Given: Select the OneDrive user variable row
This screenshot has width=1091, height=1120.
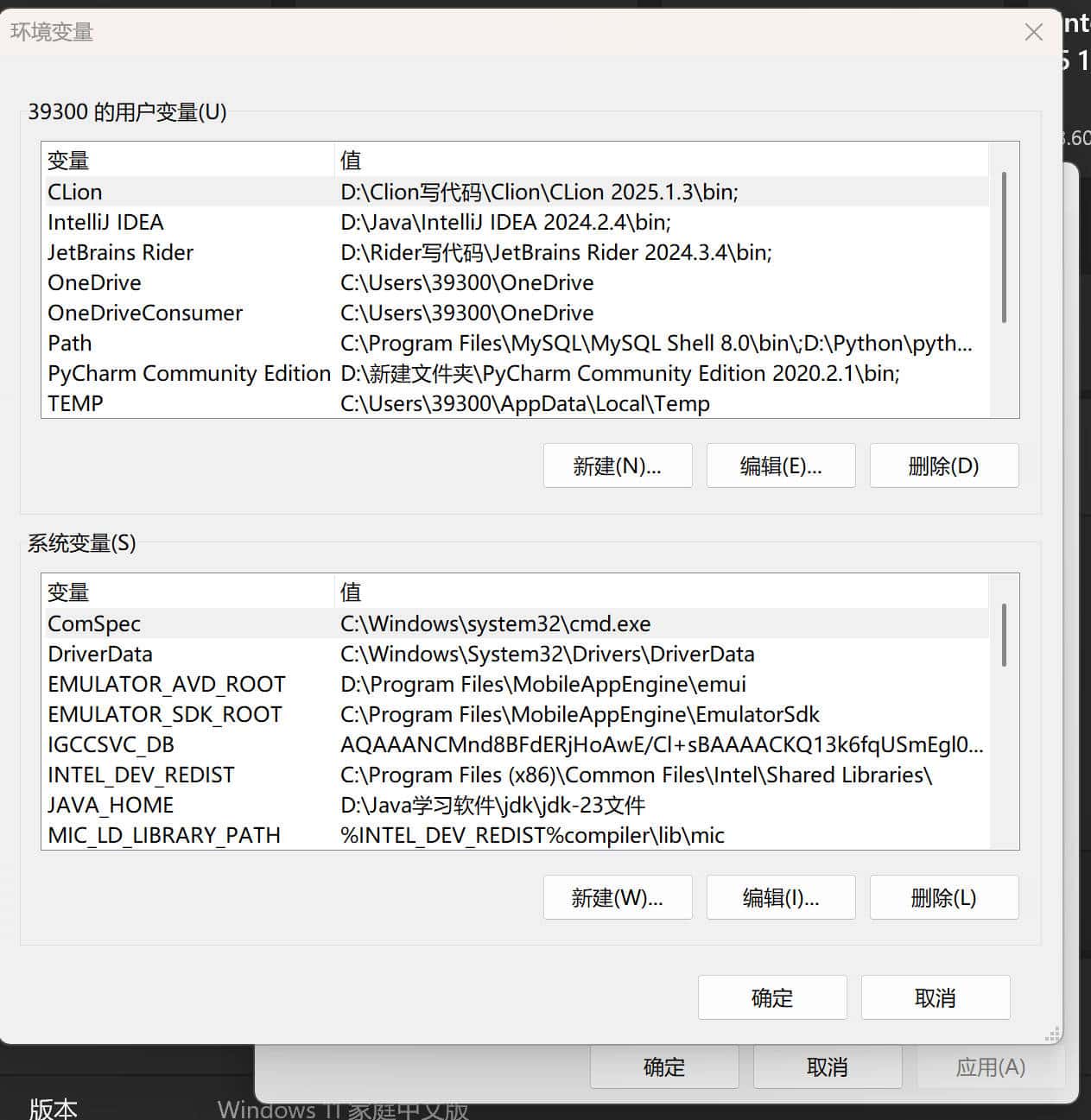Looking at the screenshot, I should 515,282.
